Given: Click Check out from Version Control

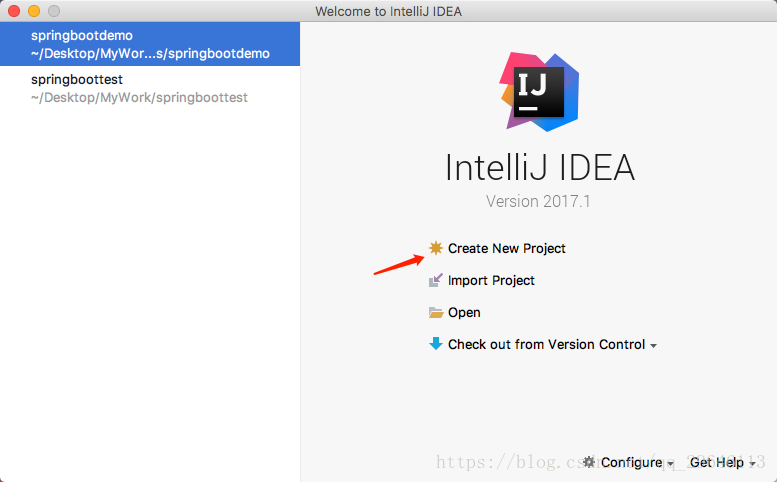Looking at the screenshot, I should point(546,344).
